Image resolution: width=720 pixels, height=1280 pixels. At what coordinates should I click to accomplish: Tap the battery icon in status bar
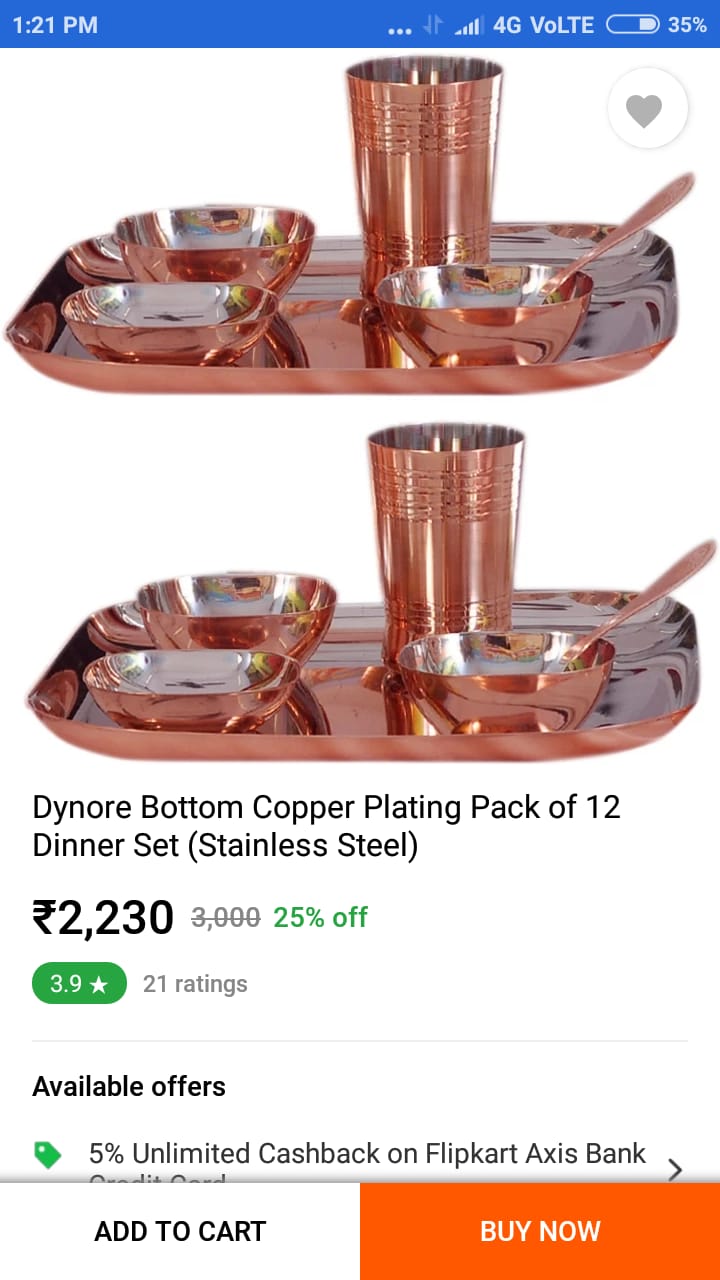pyautogui.click(x=633, y=24)
